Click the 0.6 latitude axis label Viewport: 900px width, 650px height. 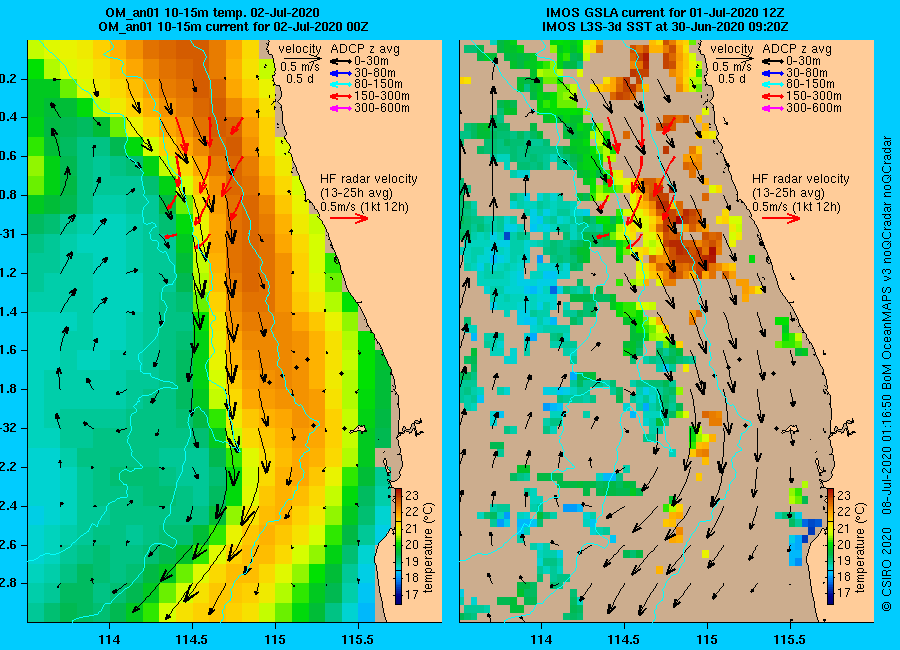pyautogui.click(x=9, y=157)
